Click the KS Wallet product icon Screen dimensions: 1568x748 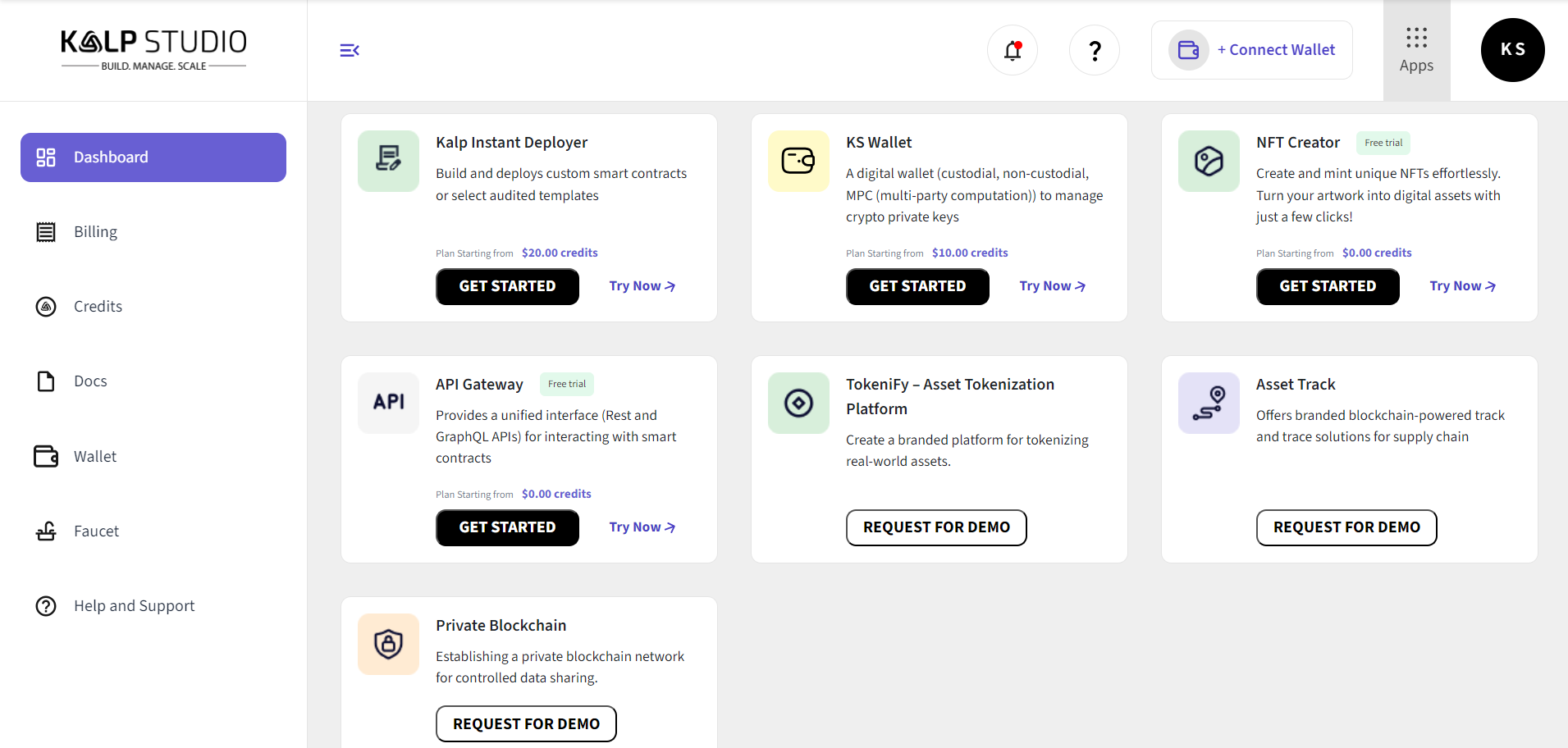click(x=798, y=161)
